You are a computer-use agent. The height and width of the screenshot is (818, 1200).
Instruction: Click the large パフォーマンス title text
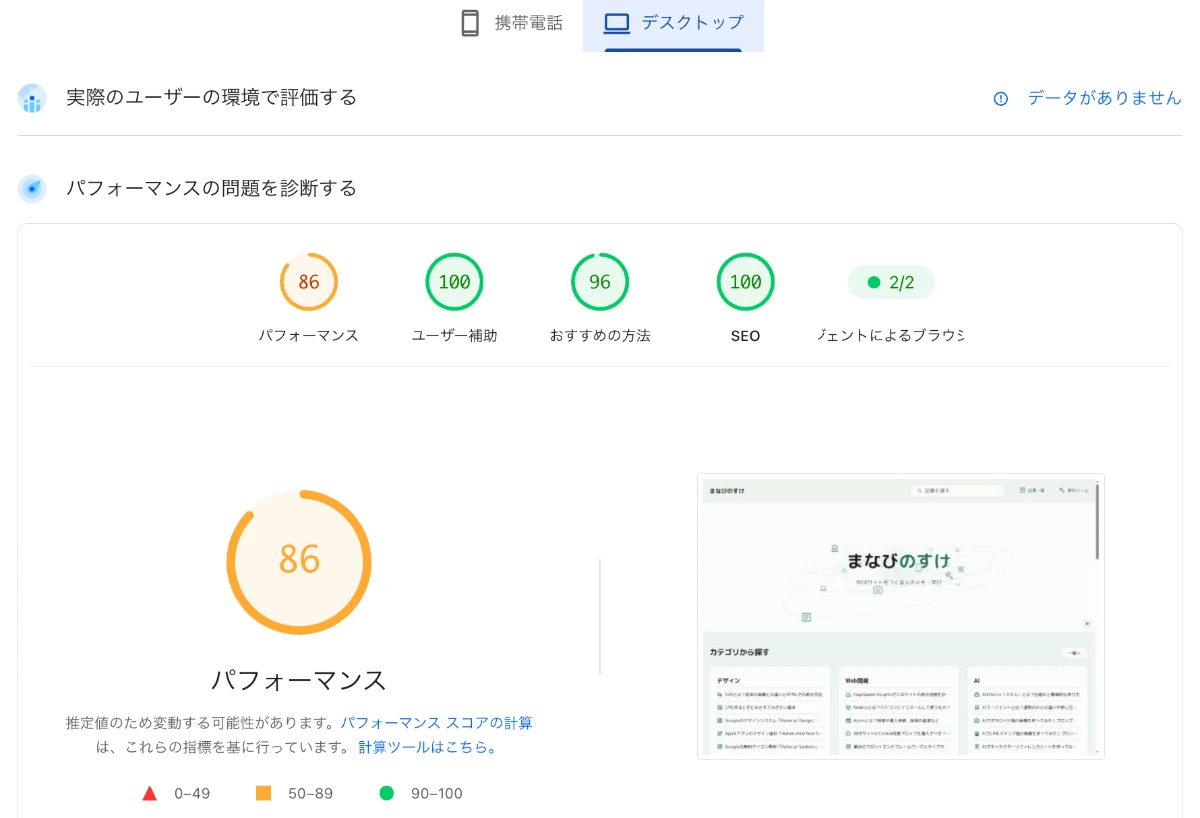[299, 680]
